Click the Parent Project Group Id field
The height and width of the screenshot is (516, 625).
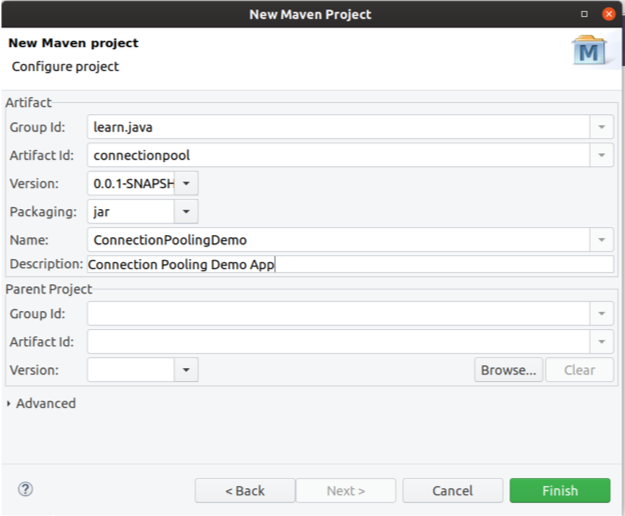click(338, 314)
